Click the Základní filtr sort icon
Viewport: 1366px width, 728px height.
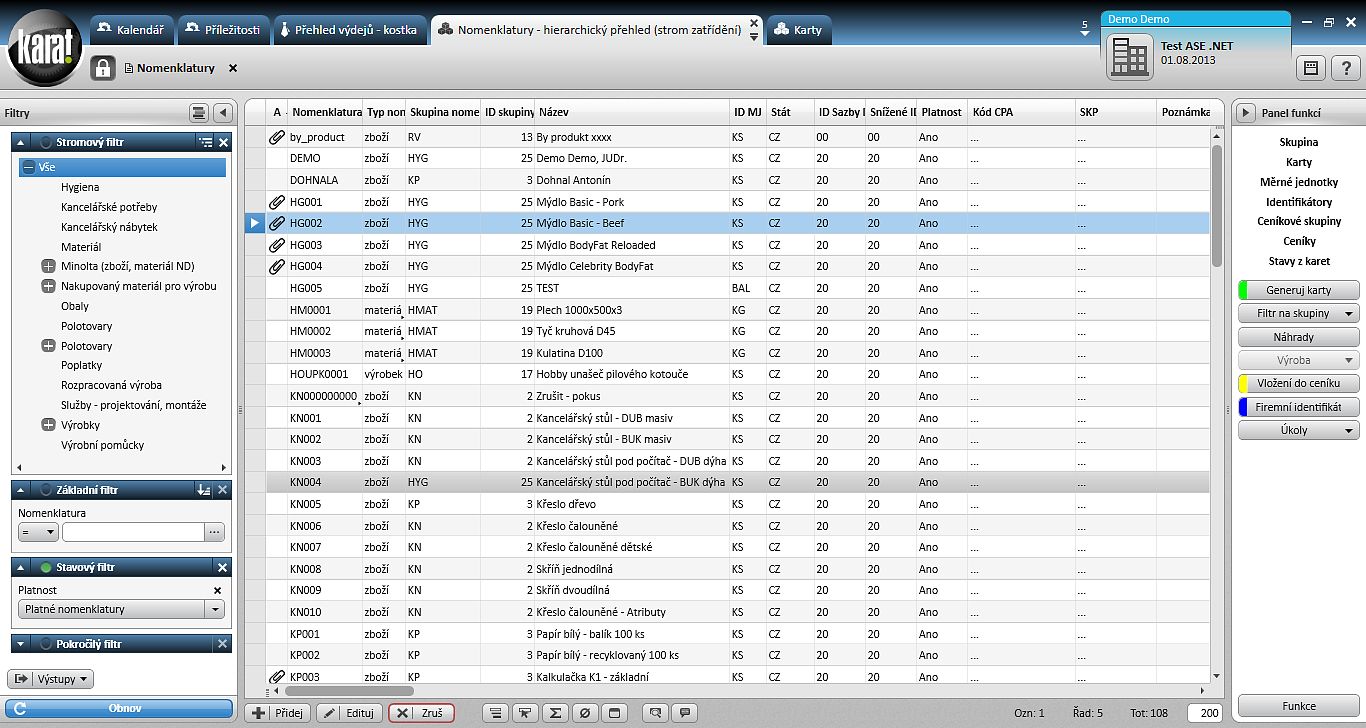click(204, 490)
